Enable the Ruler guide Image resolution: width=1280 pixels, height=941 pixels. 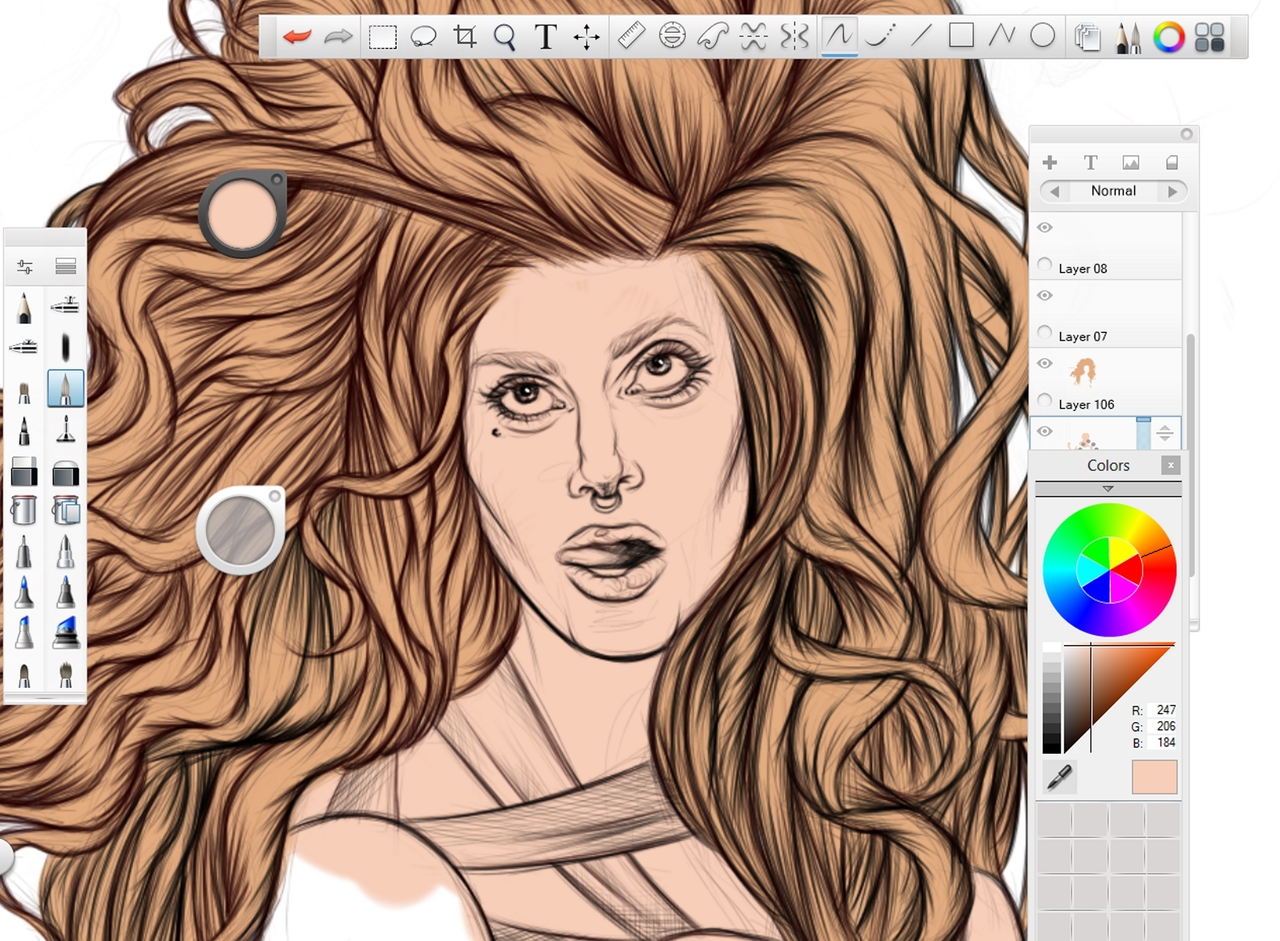630,37
